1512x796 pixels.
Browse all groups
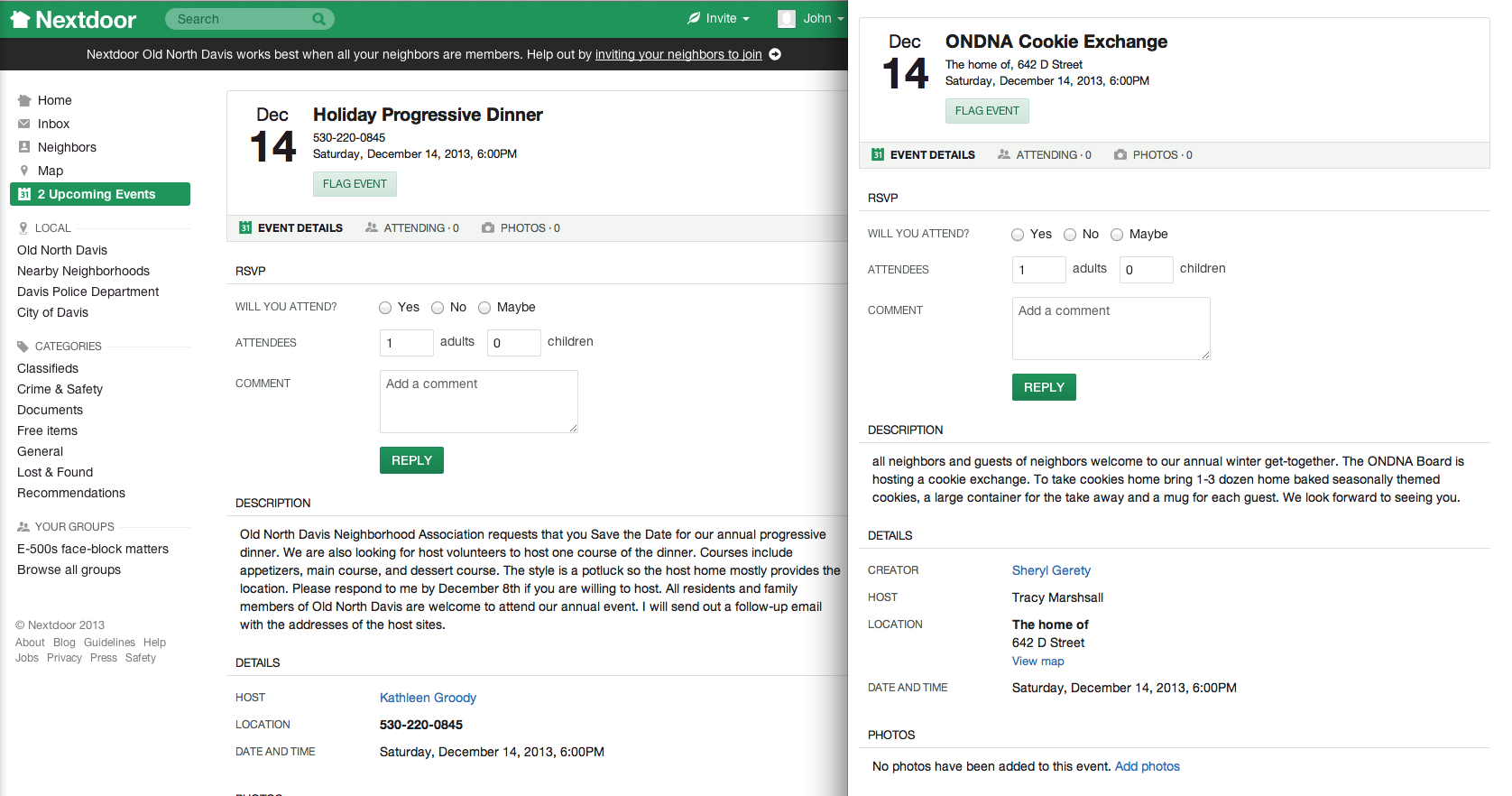(69, 569)
